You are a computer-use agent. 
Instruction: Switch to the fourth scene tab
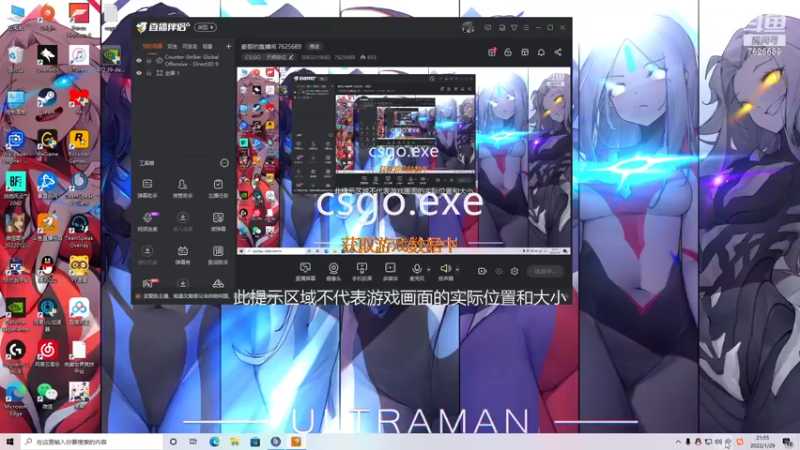point(207,46)
